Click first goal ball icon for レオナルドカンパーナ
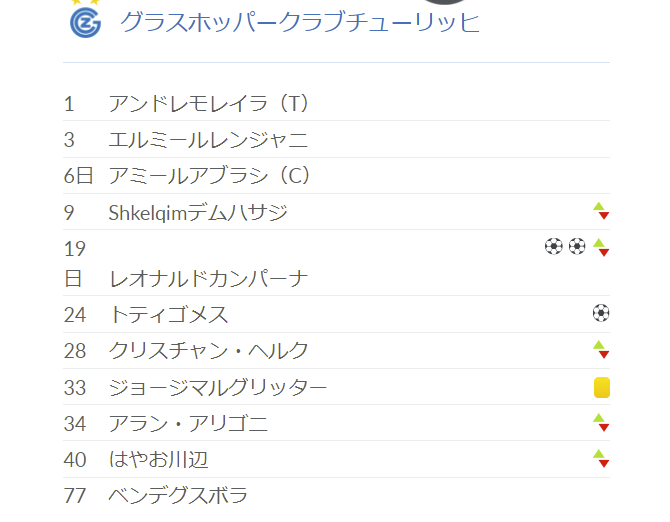Viewport: 670px width, 522px height. pyautogui.click(x=554, y=246)
